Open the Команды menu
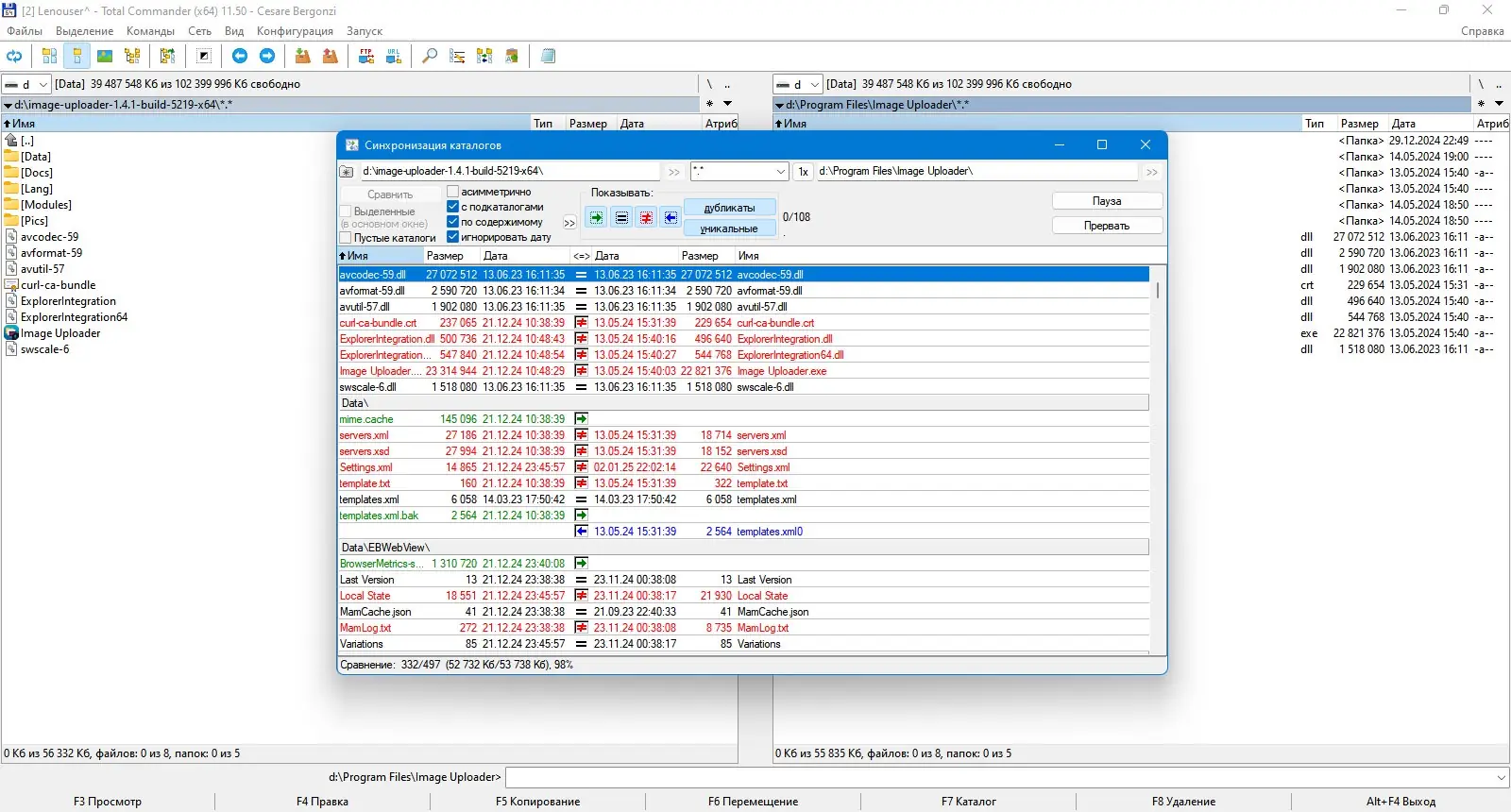 [150, 31]
